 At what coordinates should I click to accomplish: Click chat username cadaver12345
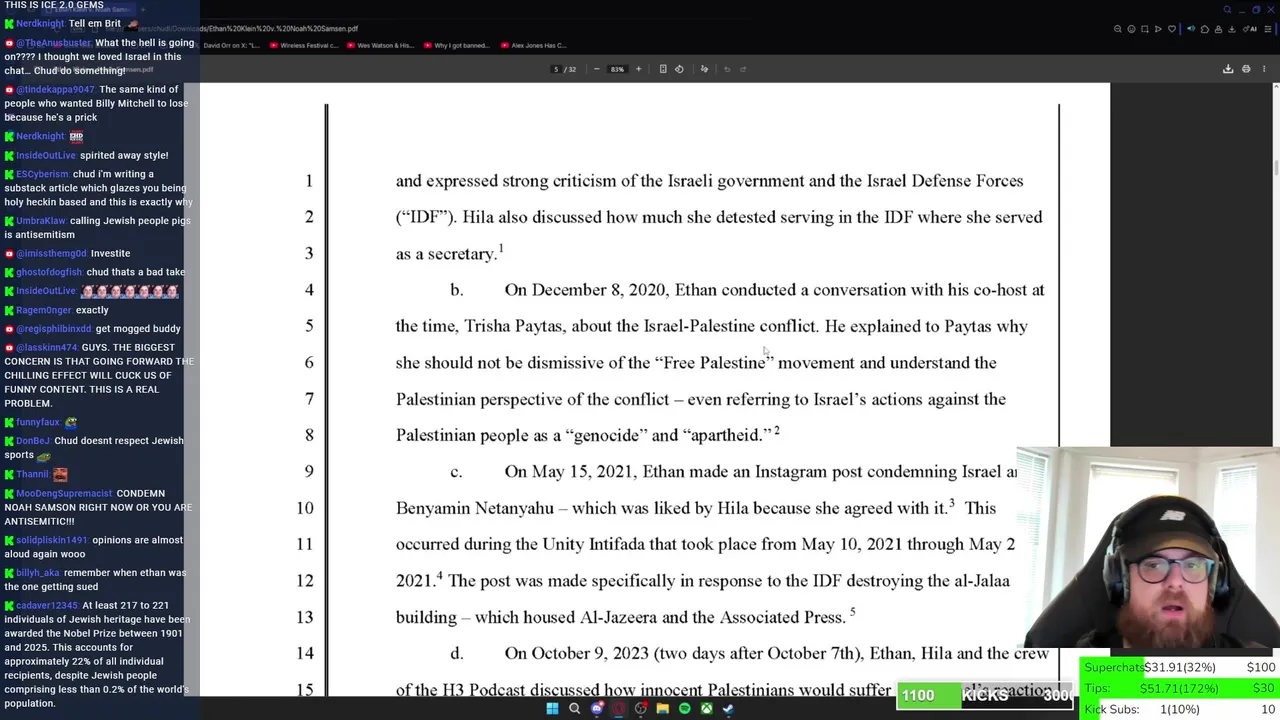coord(46,605)
